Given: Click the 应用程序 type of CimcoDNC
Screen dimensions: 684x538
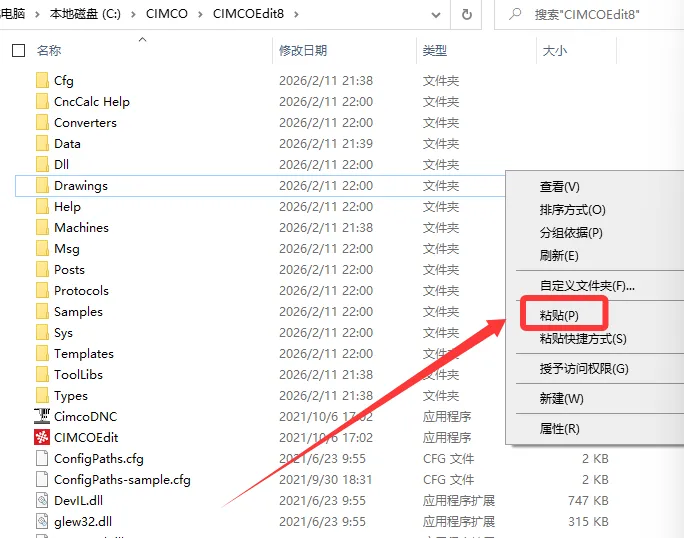Looking at the screenshot, I should click(x=447, y=416).
